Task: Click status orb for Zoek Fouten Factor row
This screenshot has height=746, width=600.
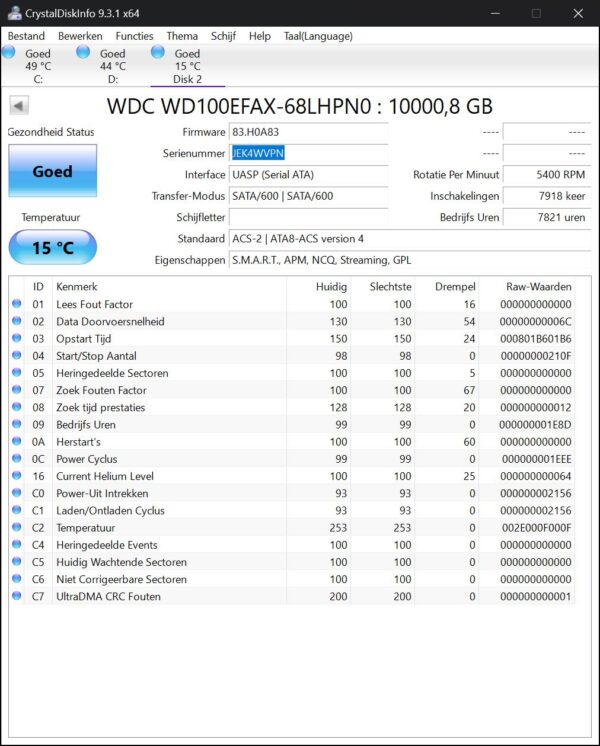Action: click(x=17, y=389)
